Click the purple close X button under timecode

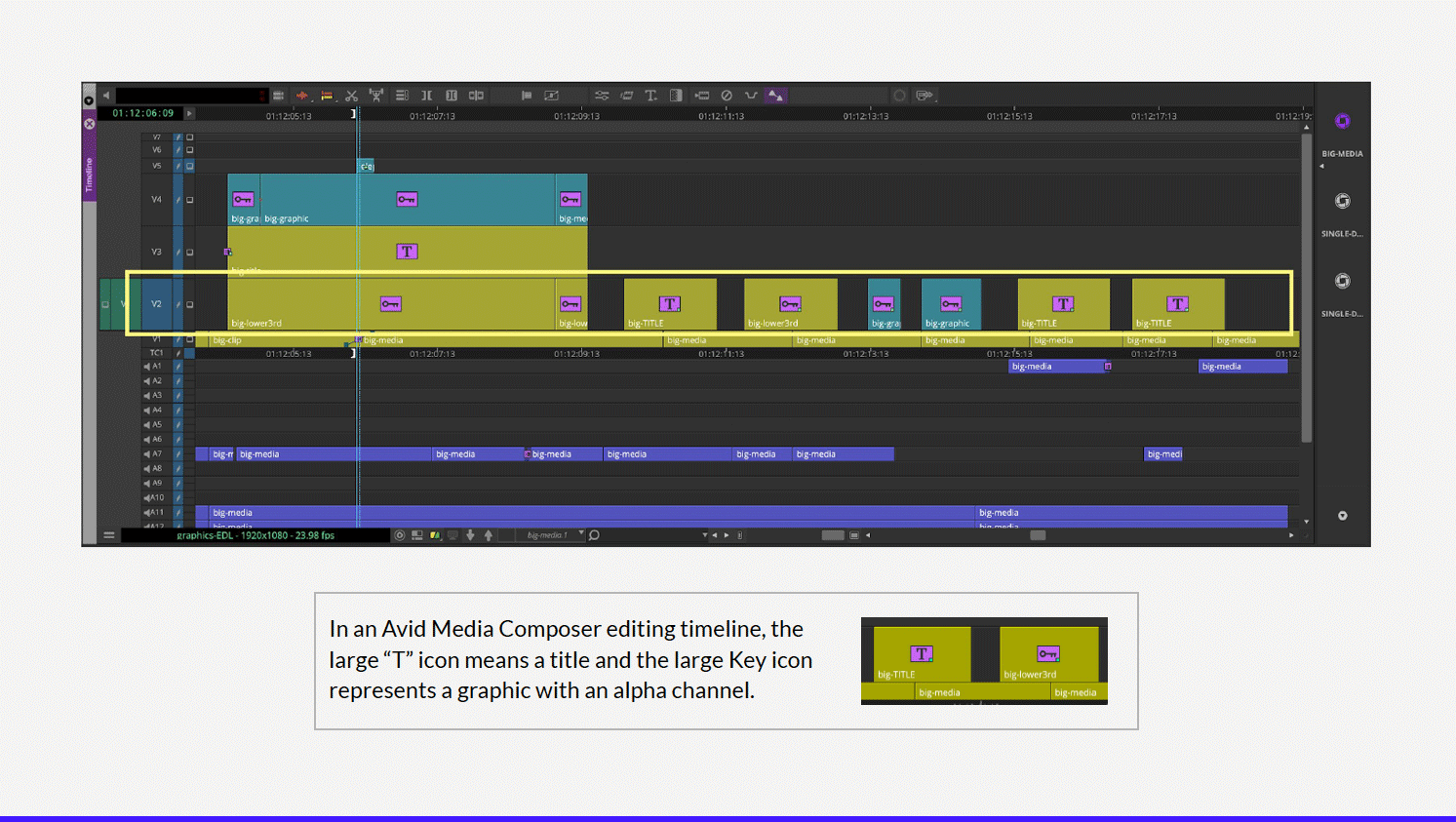click(89, 124)
